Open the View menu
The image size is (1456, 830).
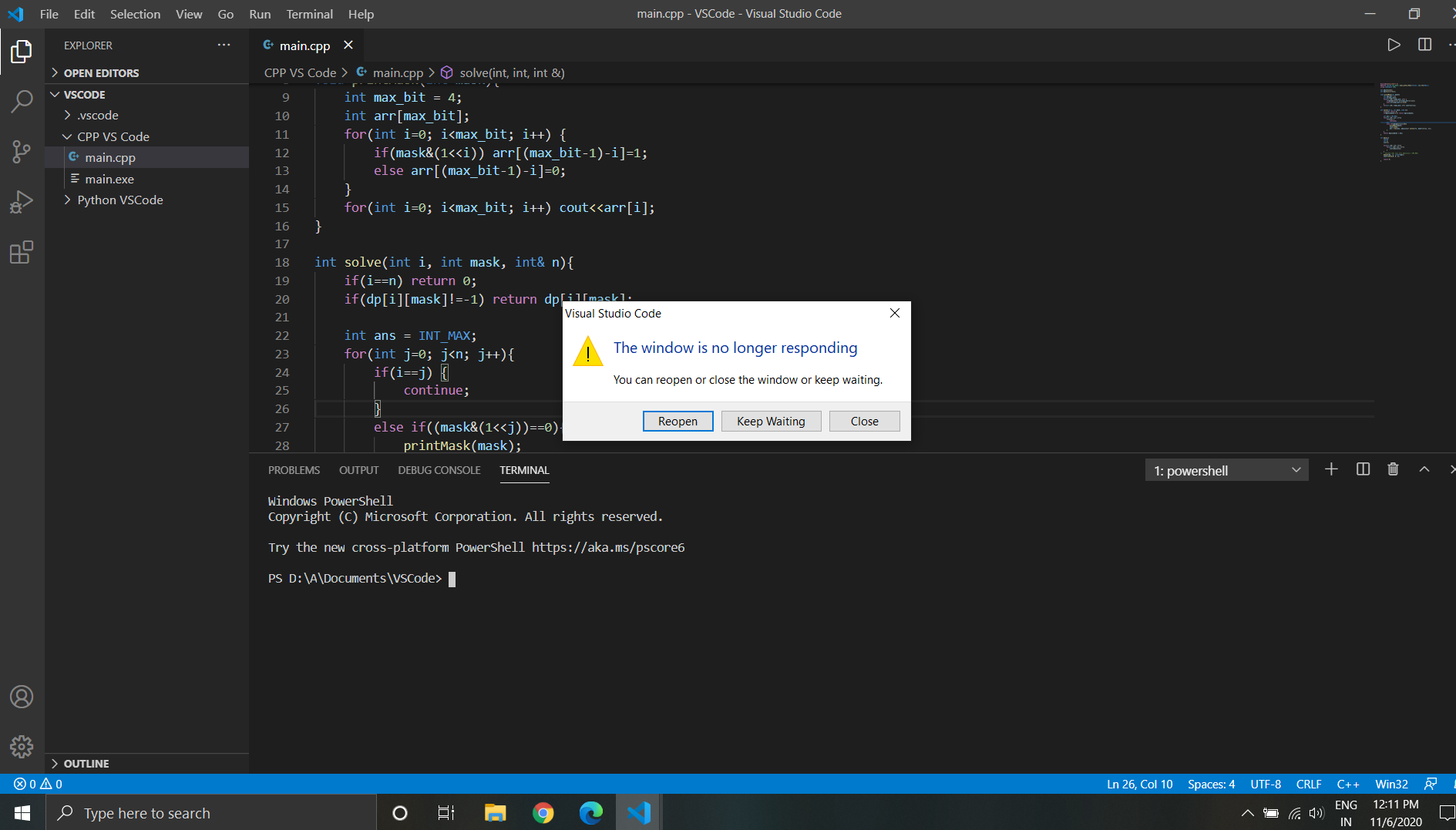[x=189, y=14]
